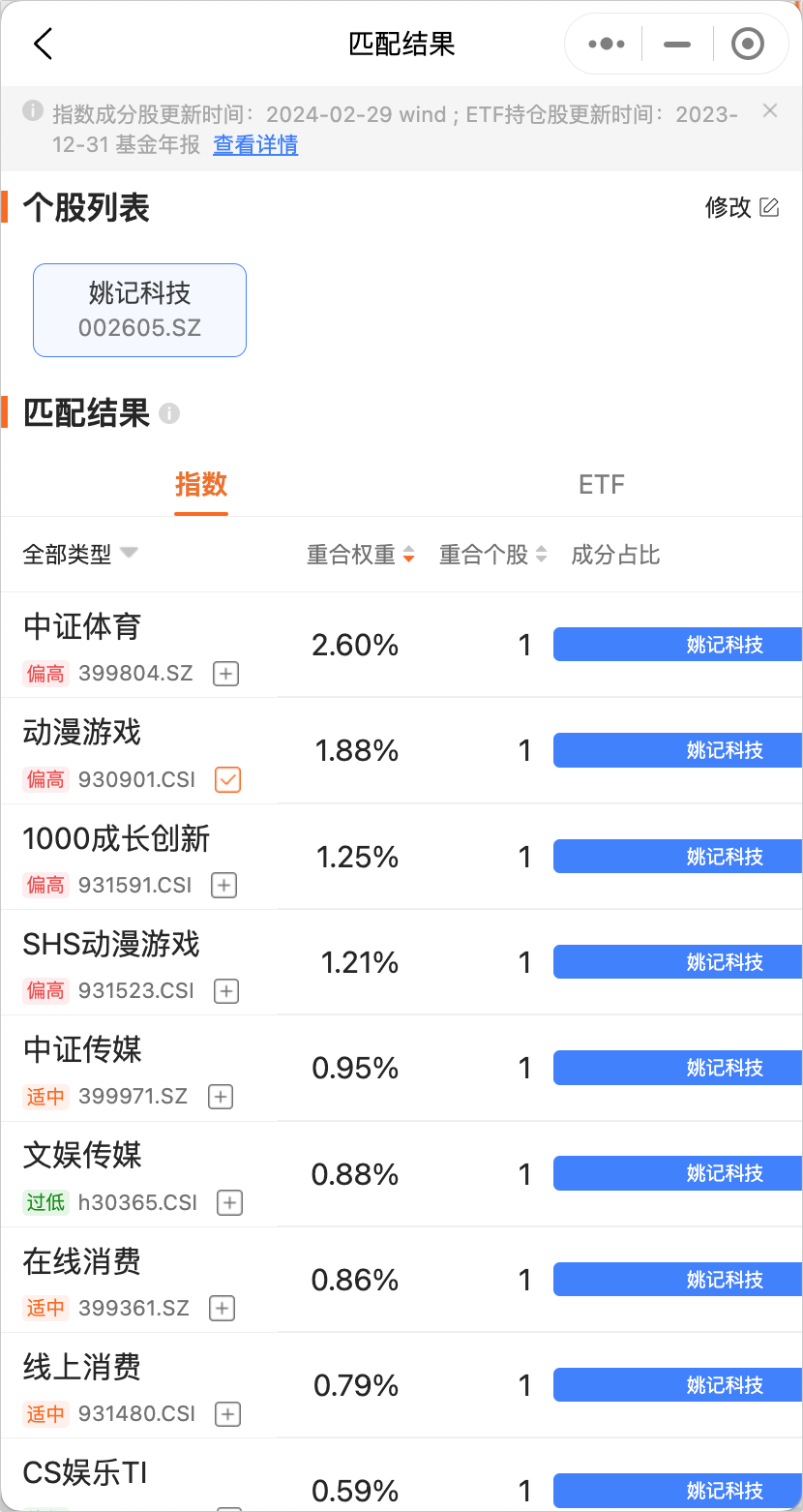Add 1000成长创新 index with plus icon
The height and width of the screenshot is (1512, 803).
[x=223, y=886]
